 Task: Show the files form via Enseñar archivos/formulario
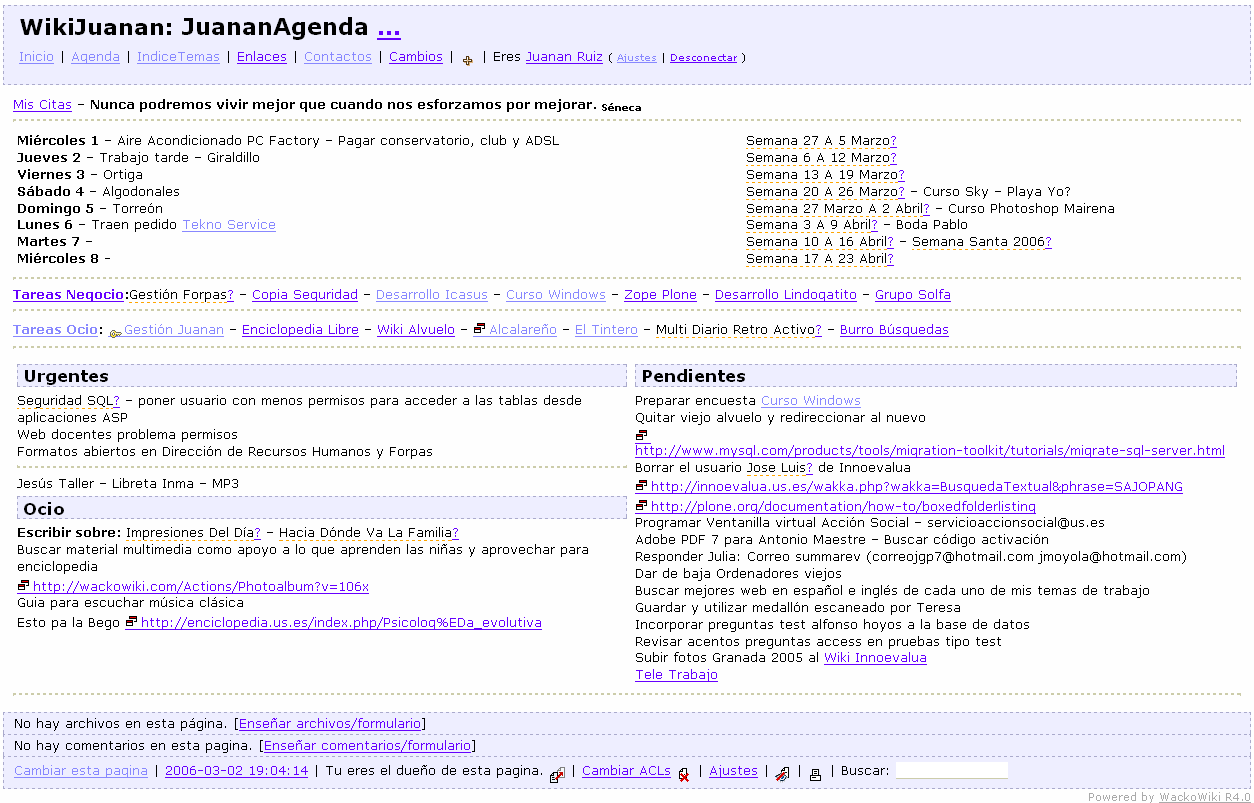330,723
